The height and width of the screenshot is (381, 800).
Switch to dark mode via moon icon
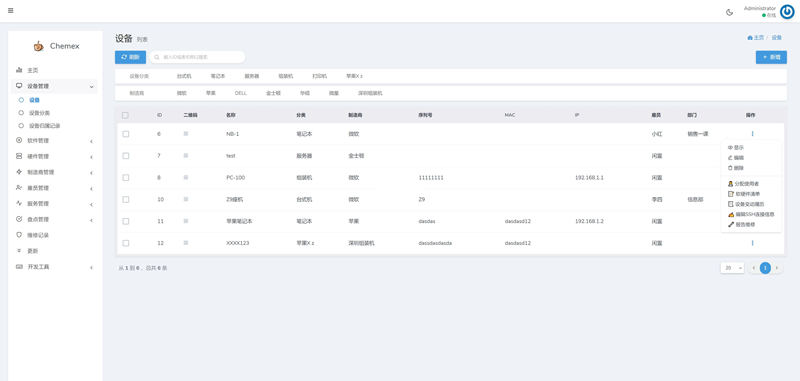point(730,12)
